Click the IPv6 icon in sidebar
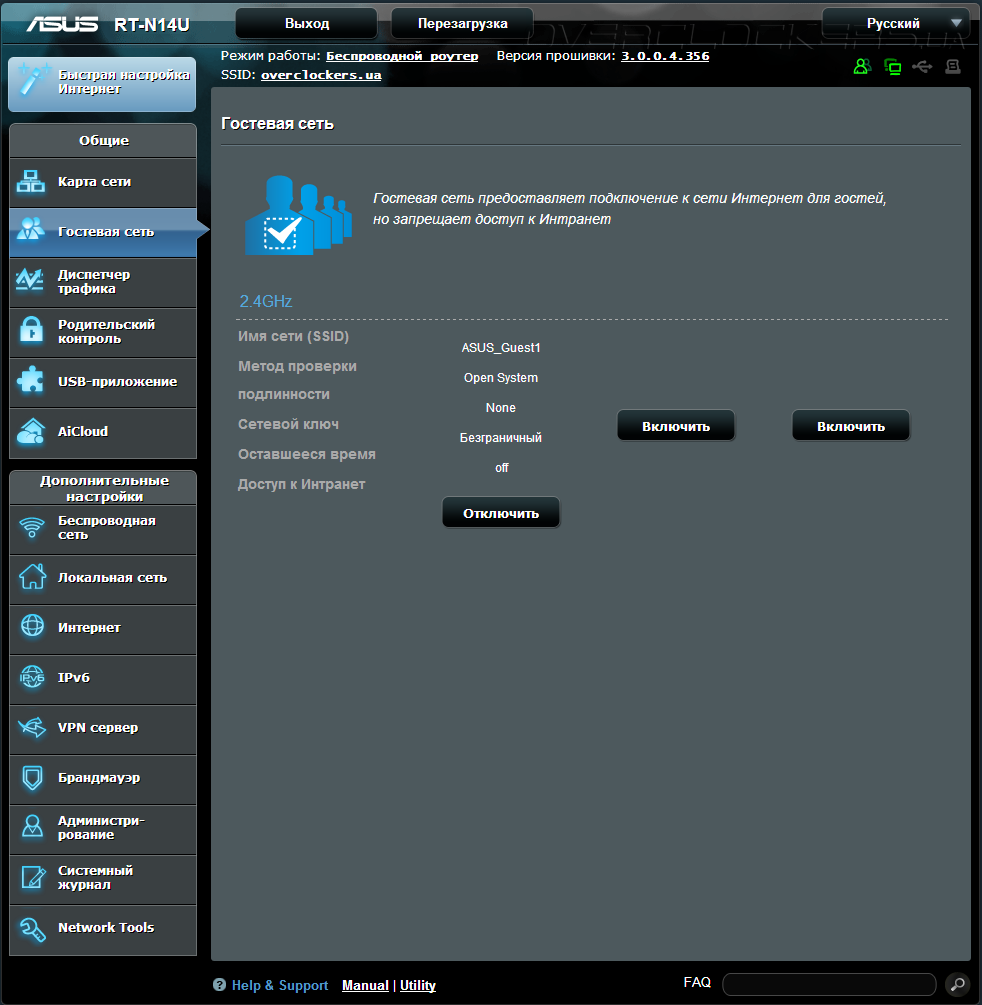Viewport: 982px width, 1005px height. tap(32, 677)
